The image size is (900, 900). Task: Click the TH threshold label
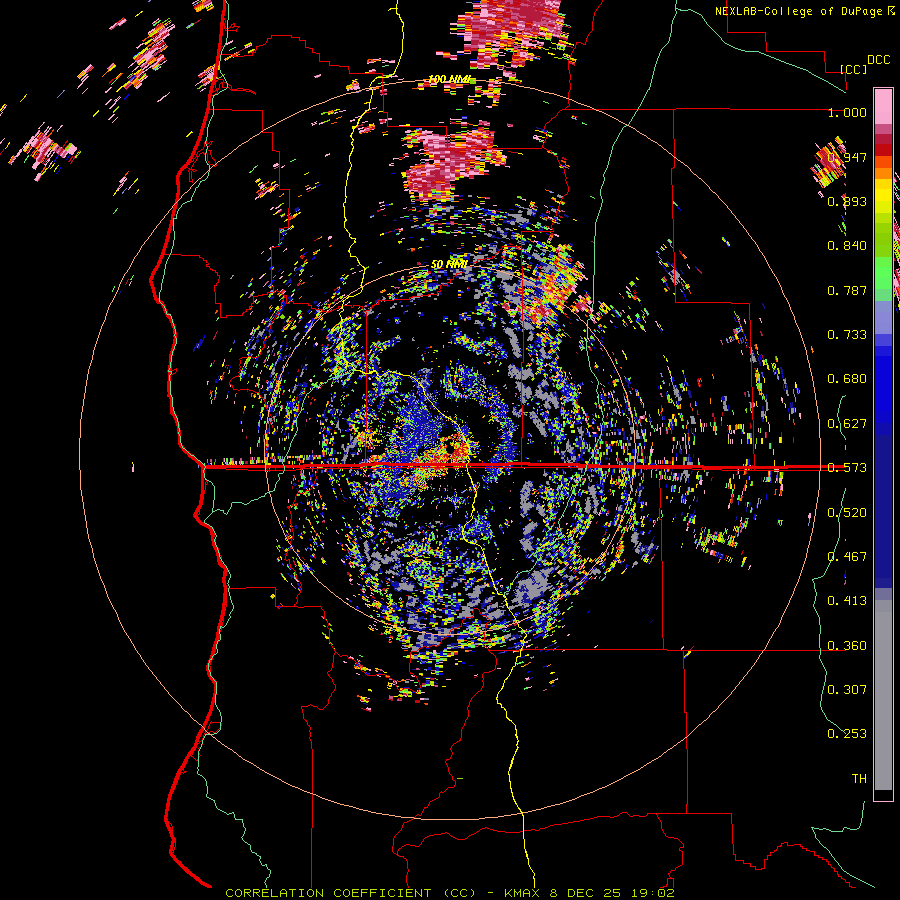[x=859, y=778]
